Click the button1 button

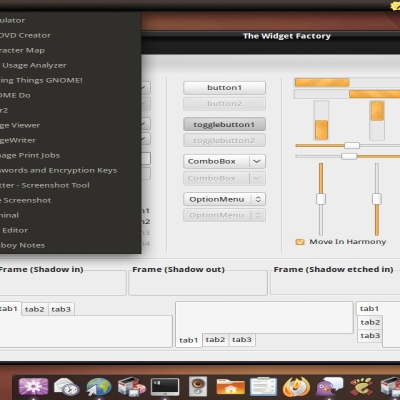(x=224, y=88)
